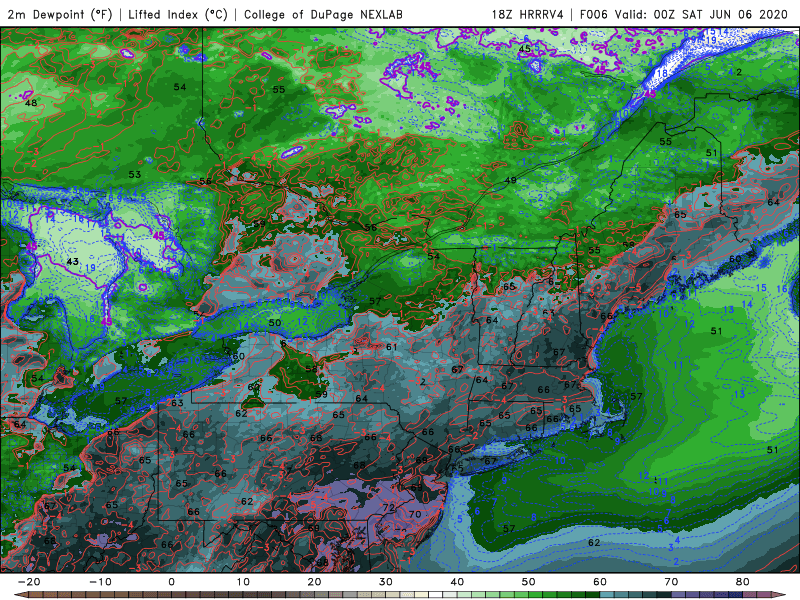
Task: Click the "Lifted Index (°C)" header label
Action: click(x=178, y=14)
